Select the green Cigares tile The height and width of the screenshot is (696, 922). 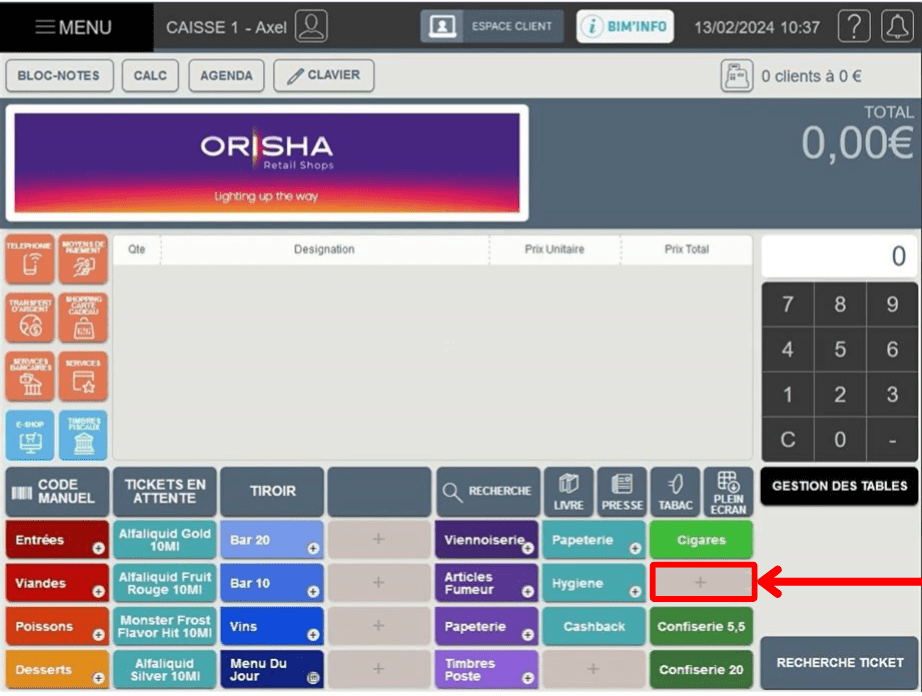point(701,540)
